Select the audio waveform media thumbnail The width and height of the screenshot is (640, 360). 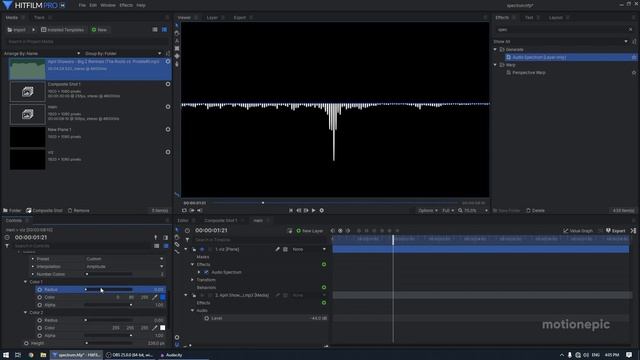[x=27, y=69]
